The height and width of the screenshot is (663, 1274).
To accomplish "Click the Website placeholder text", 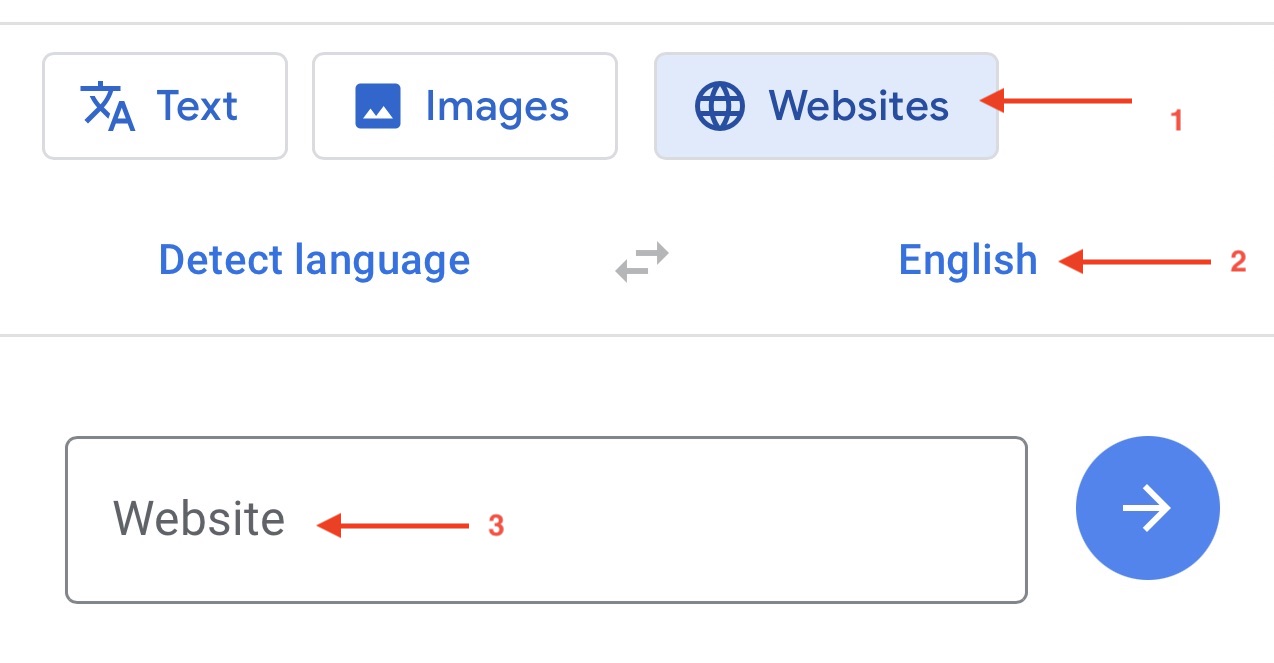I will click(199, 520).
